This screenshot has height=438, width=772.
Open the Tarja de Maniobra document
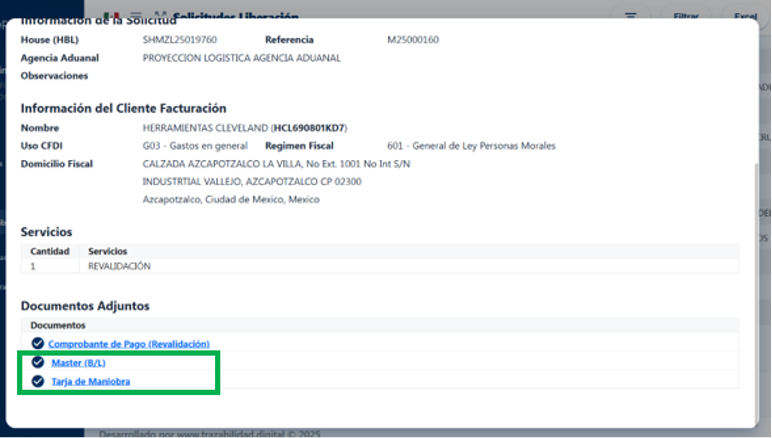pos(90,382)
